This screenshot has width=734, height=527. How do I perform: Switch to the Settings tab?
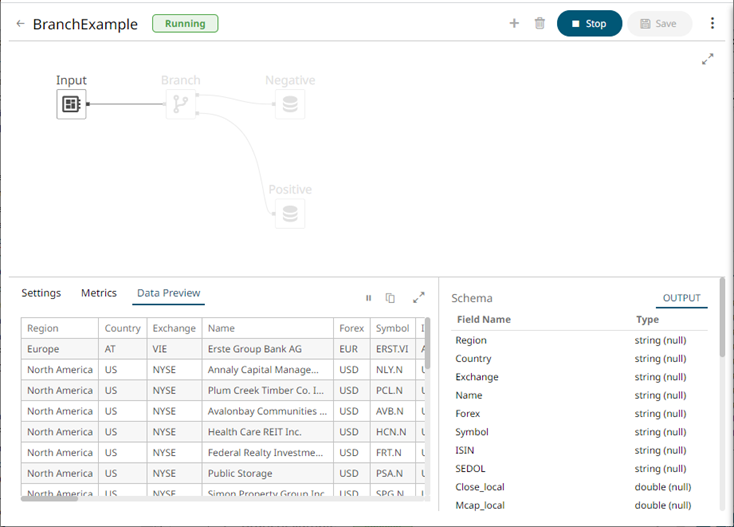tap(41, 293)
